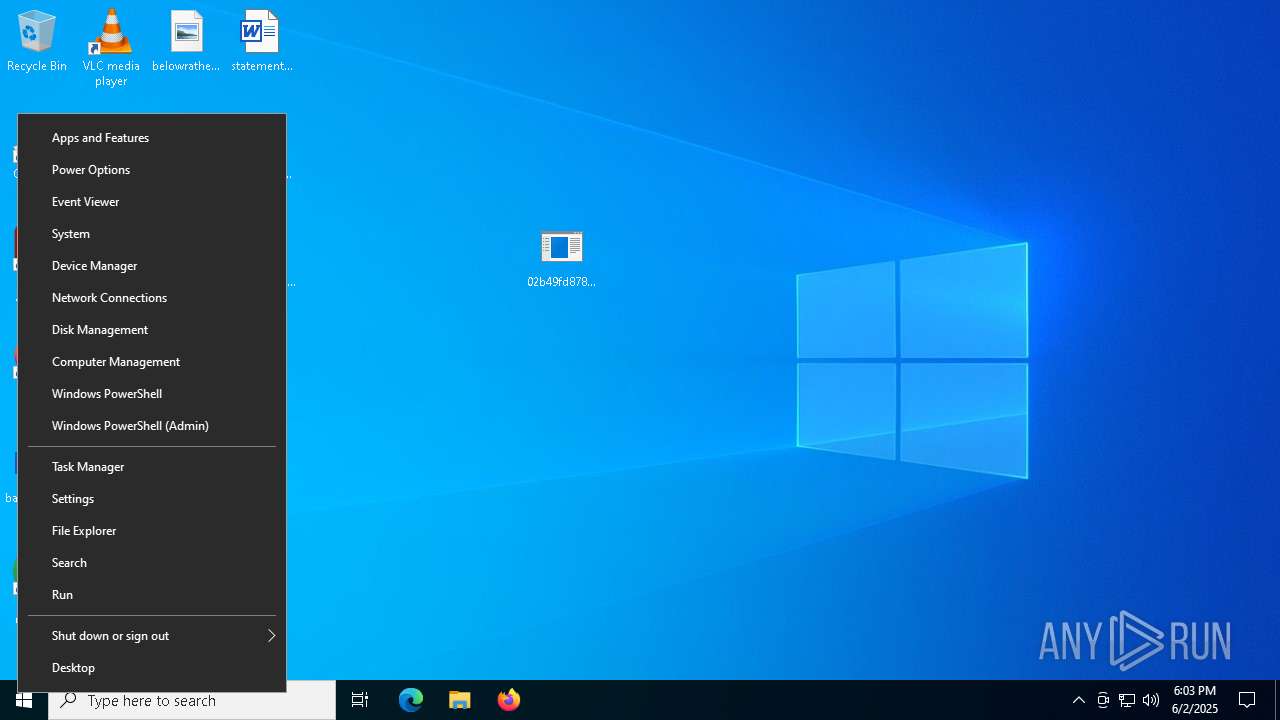This screenshot has width=1280, height=720.
Task: Launch Firefox from the taskbar
Action: pyautogui.click(x=509, y=700)
